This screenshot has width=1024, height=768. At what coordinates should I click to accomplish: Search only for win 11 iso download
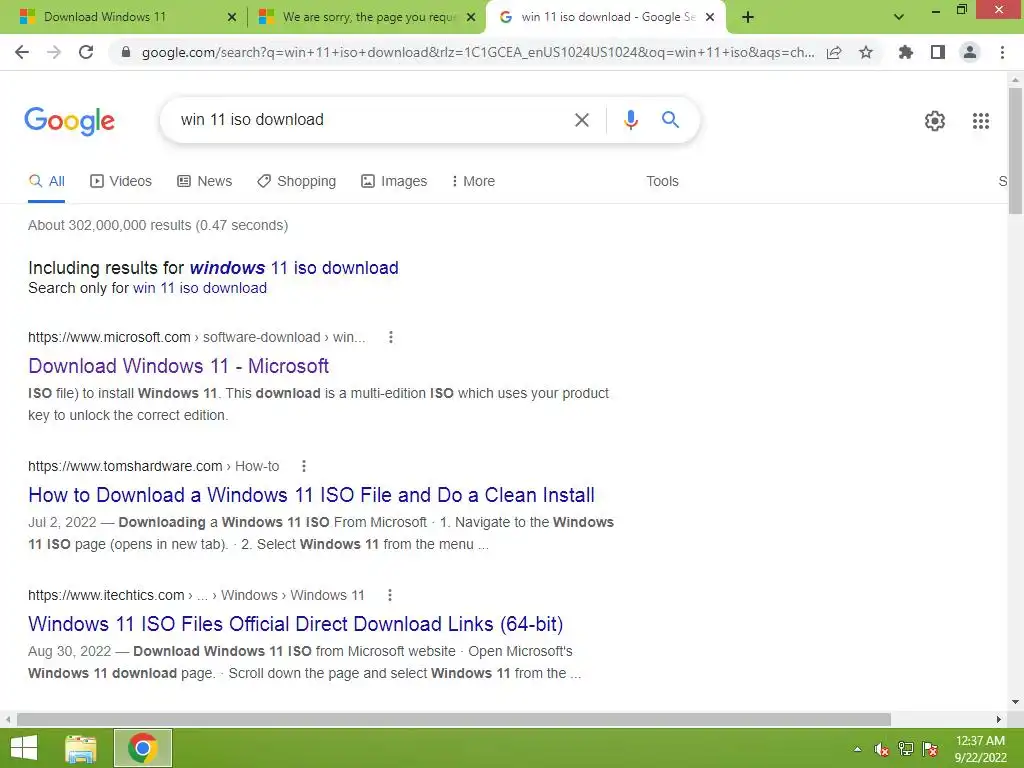coord(200,288)
